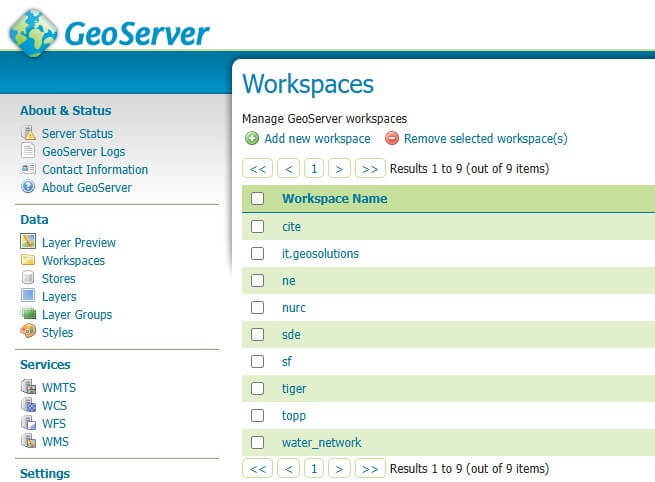This screenshot has width=655, height=482.
Task: Open the it.geosolutions workspace
Action: point(320,254)
